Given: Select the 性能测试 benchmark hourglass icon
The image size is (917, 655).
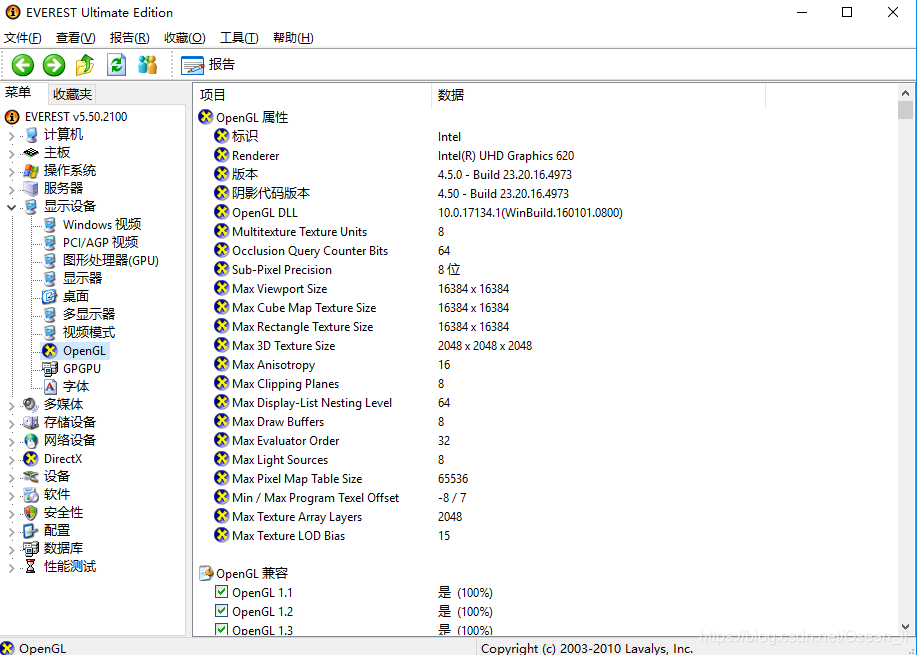Looking at the screenshot, I should (x=30, y=566).
